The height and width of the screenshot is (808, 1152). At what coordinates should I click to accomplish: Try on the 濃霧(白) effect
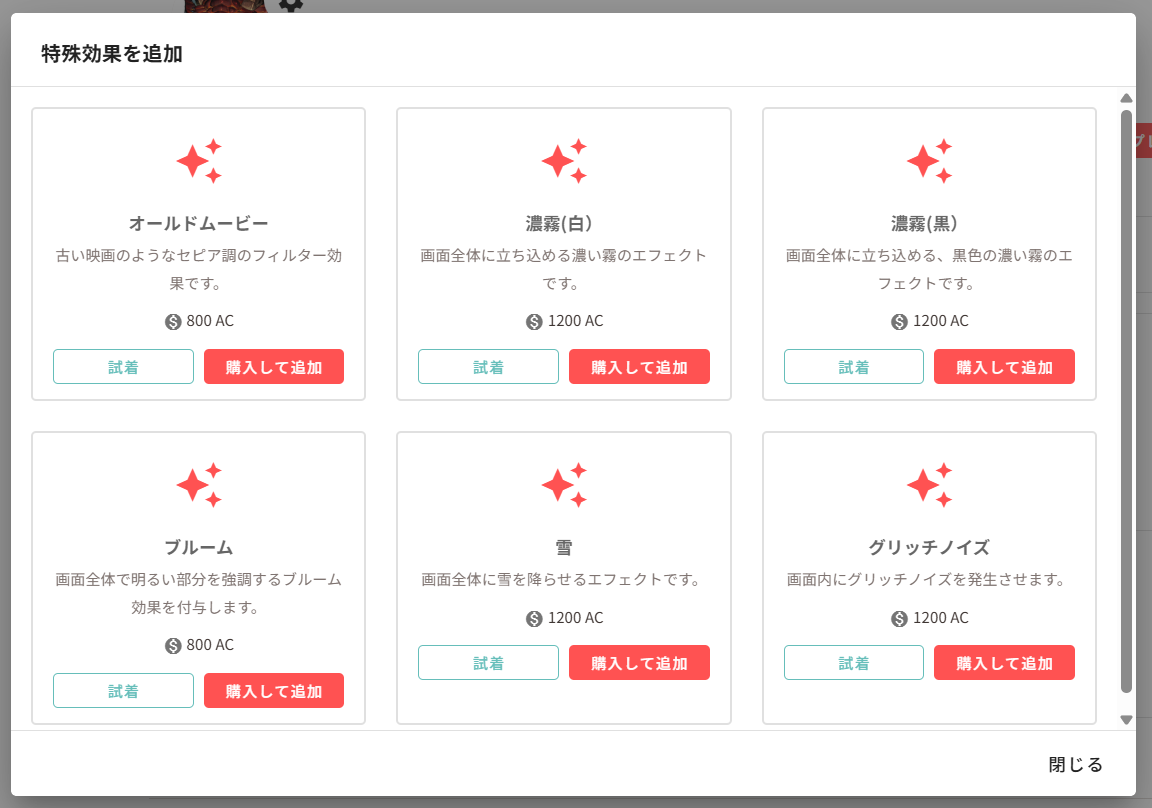(489, 367)
